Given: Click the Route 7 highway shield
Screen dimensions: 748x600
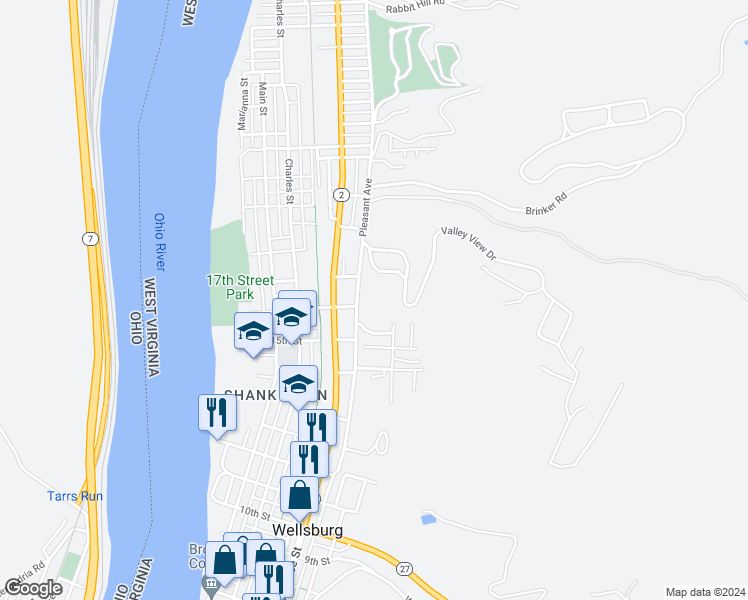Looking at the screenshot, I should (90, 239).
